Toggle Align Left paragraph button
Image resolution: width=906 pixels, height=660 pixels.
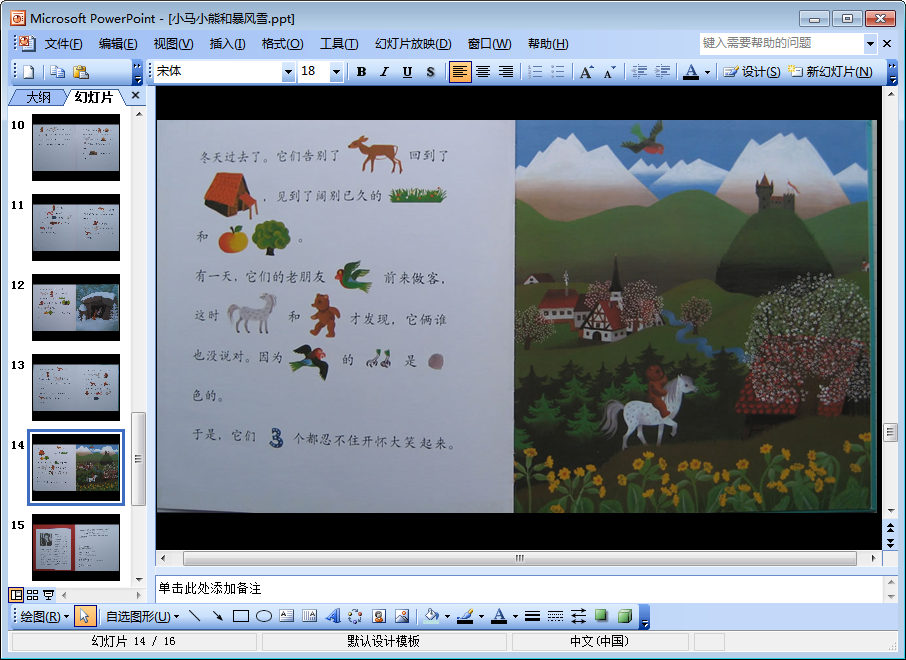pyautogui.click(x=460, y=72)
